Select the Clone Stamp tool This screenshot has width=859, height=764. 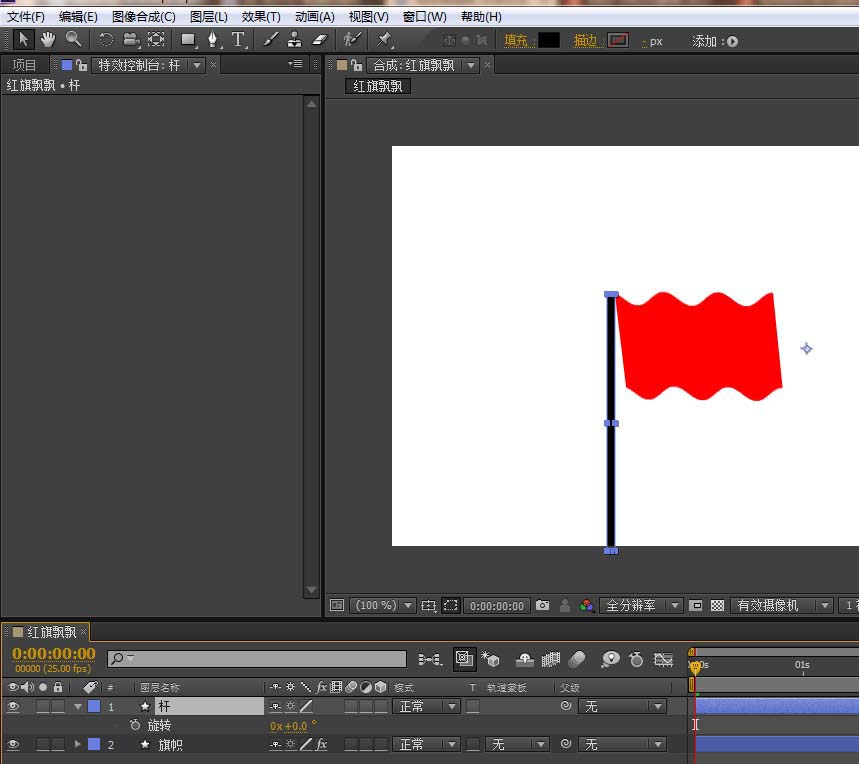click(295, 39)
